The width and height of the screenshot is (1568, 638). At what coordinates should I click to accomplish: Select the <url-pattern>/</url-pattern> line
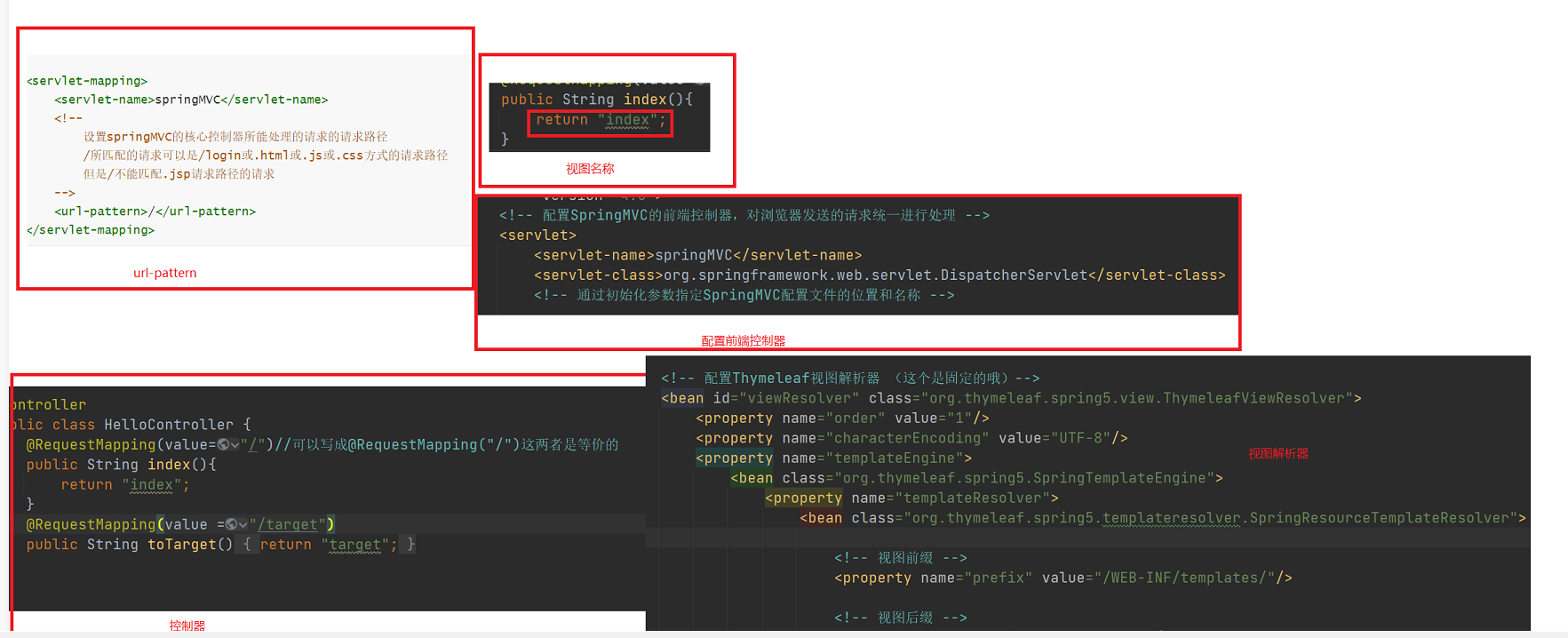click(x=155, y=211)
